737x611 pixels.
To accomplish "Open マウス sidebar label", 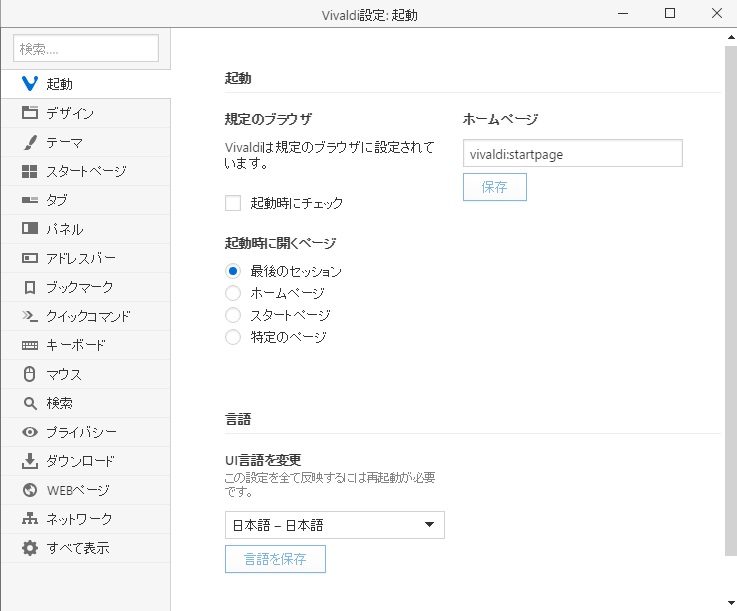I will [x=63, y=375].
